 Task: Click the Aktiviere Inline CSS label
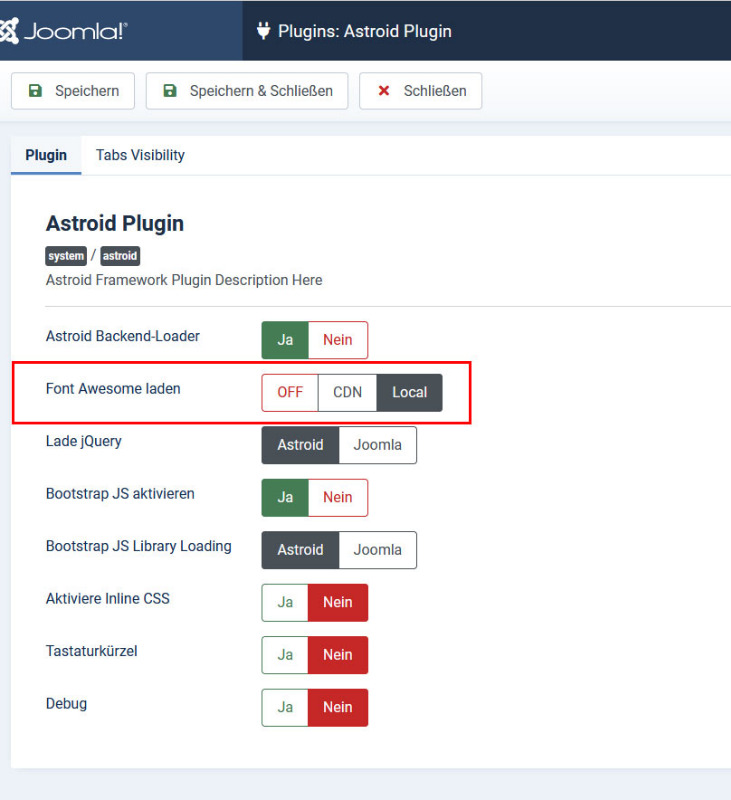108,598
